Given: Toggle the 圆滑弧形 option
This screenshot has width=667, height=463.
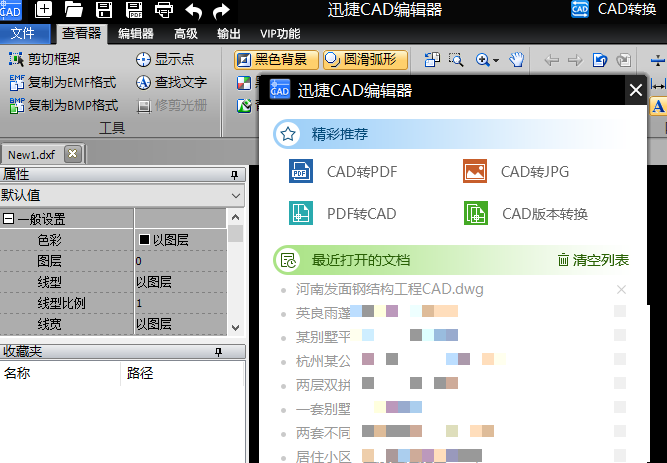Looking at the screenshot, I should 365,60.
